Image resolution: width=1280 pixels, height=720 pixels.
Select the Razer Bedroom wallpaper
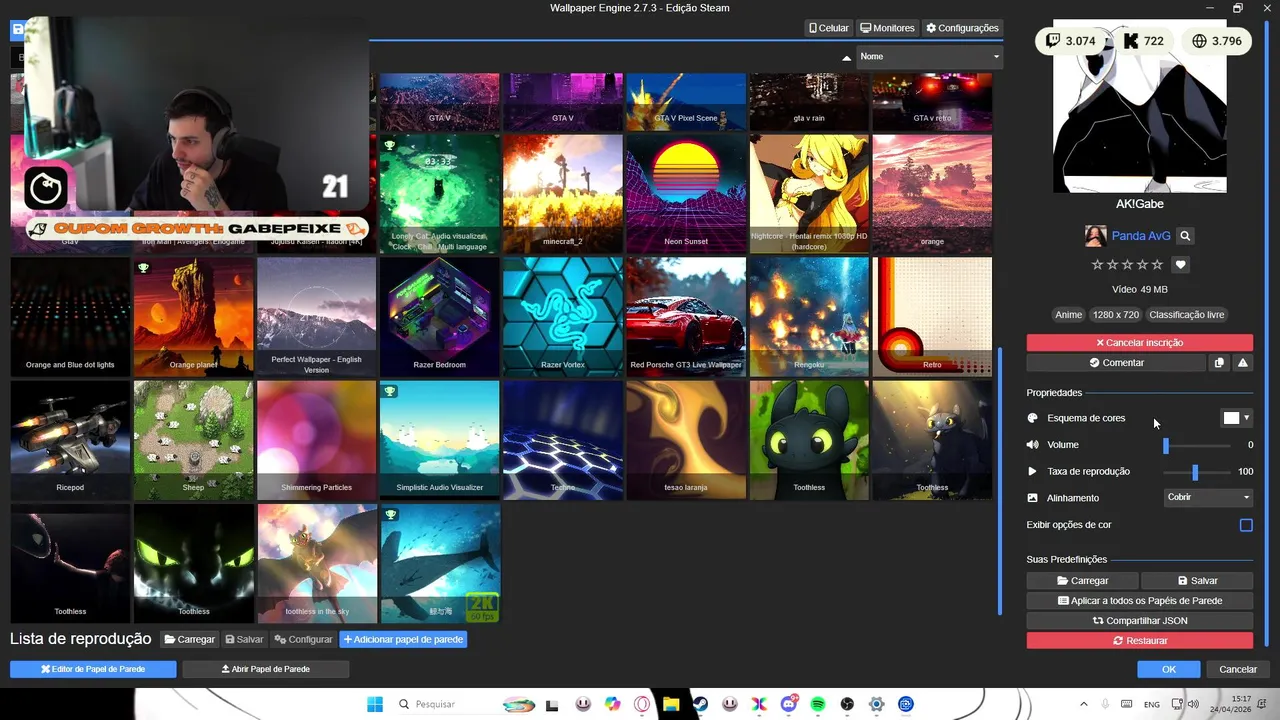click(440, 317)
